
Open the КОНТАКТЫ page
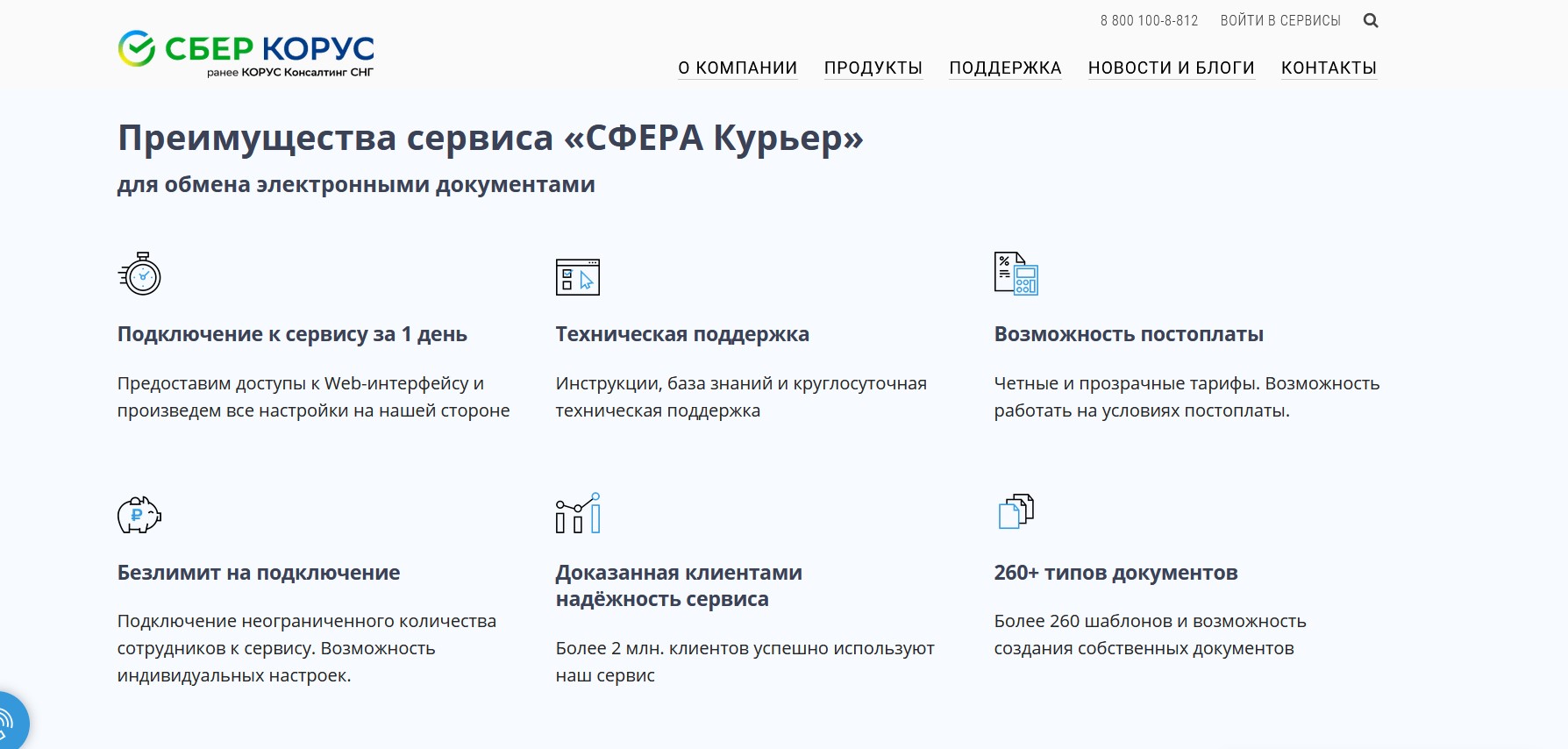coord(1329,68)
